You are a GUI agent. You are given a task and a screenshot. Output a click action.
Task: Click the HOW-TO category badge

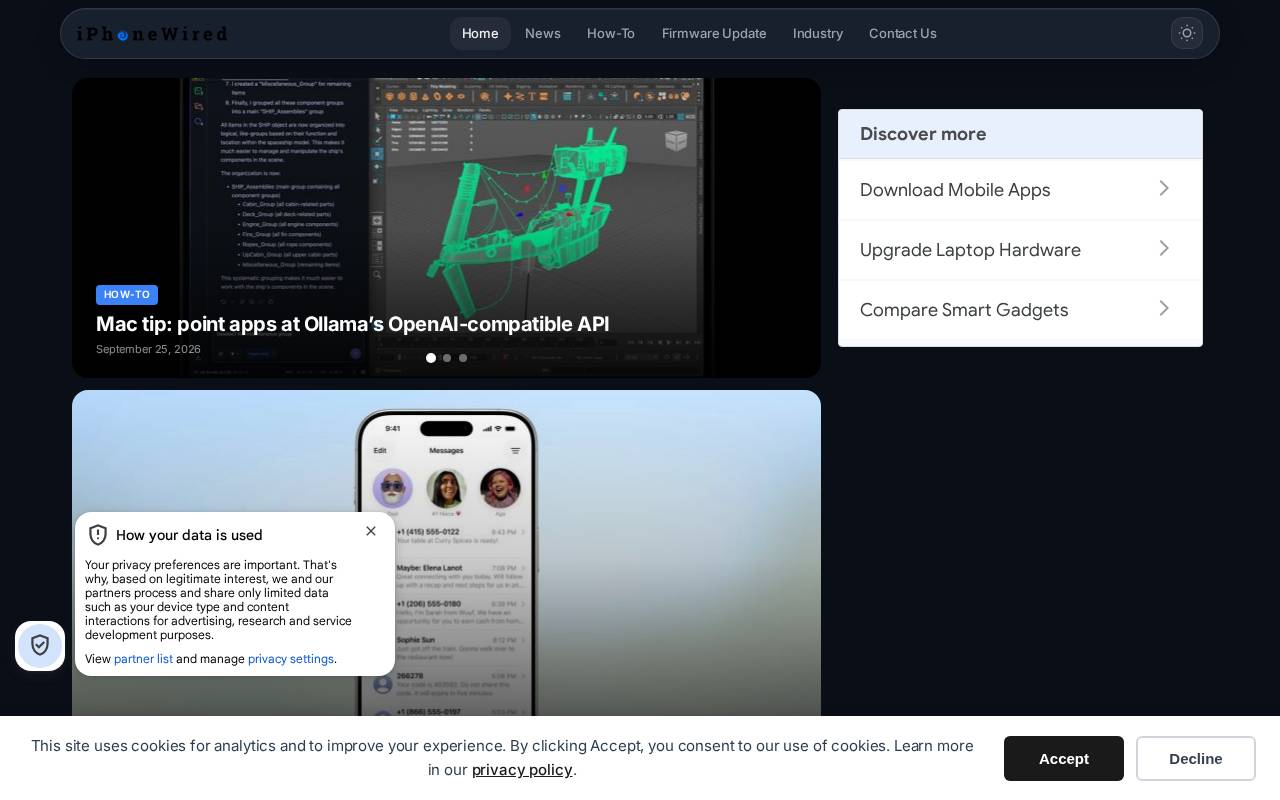[x=127, y=295]
